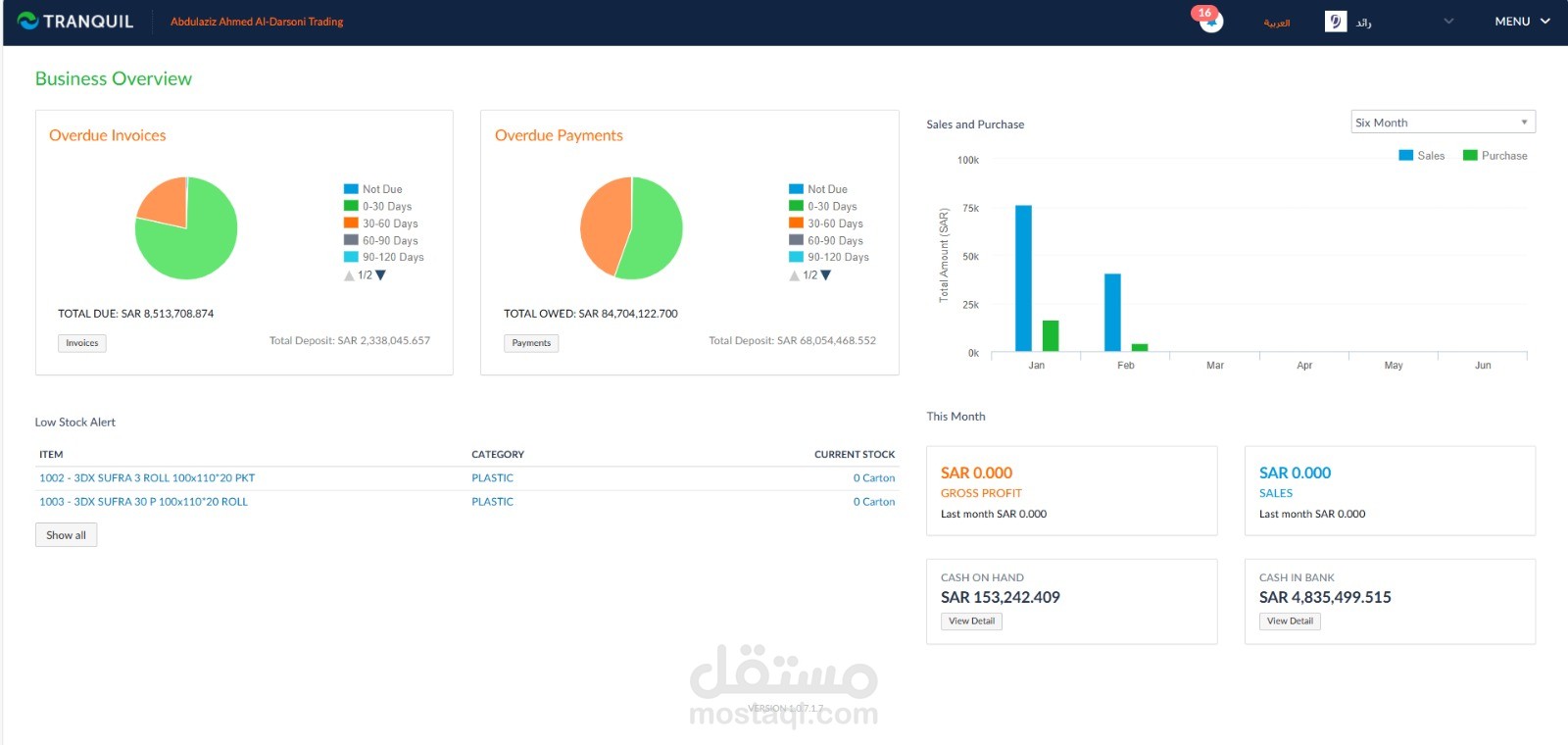Click January Purchase bar in chart
The width and height of the screenshot is (1568, 745).
[1051, 335]
